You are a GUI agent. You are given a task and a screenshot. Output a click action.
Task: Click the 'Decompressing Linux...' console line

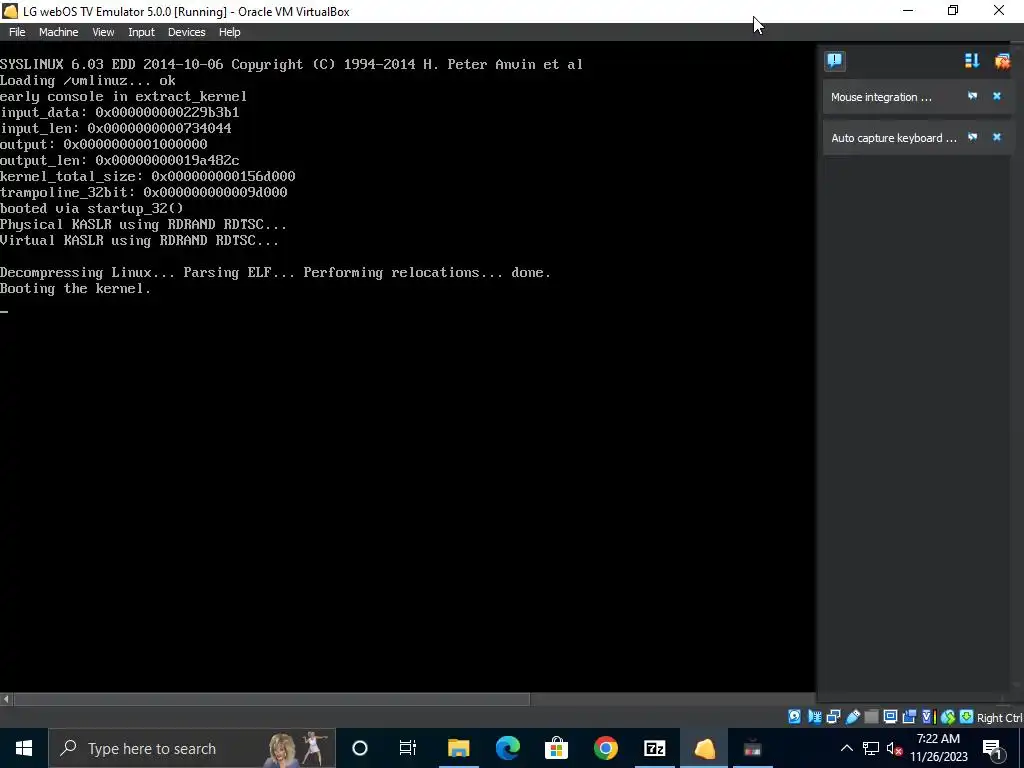click(275, 272)
